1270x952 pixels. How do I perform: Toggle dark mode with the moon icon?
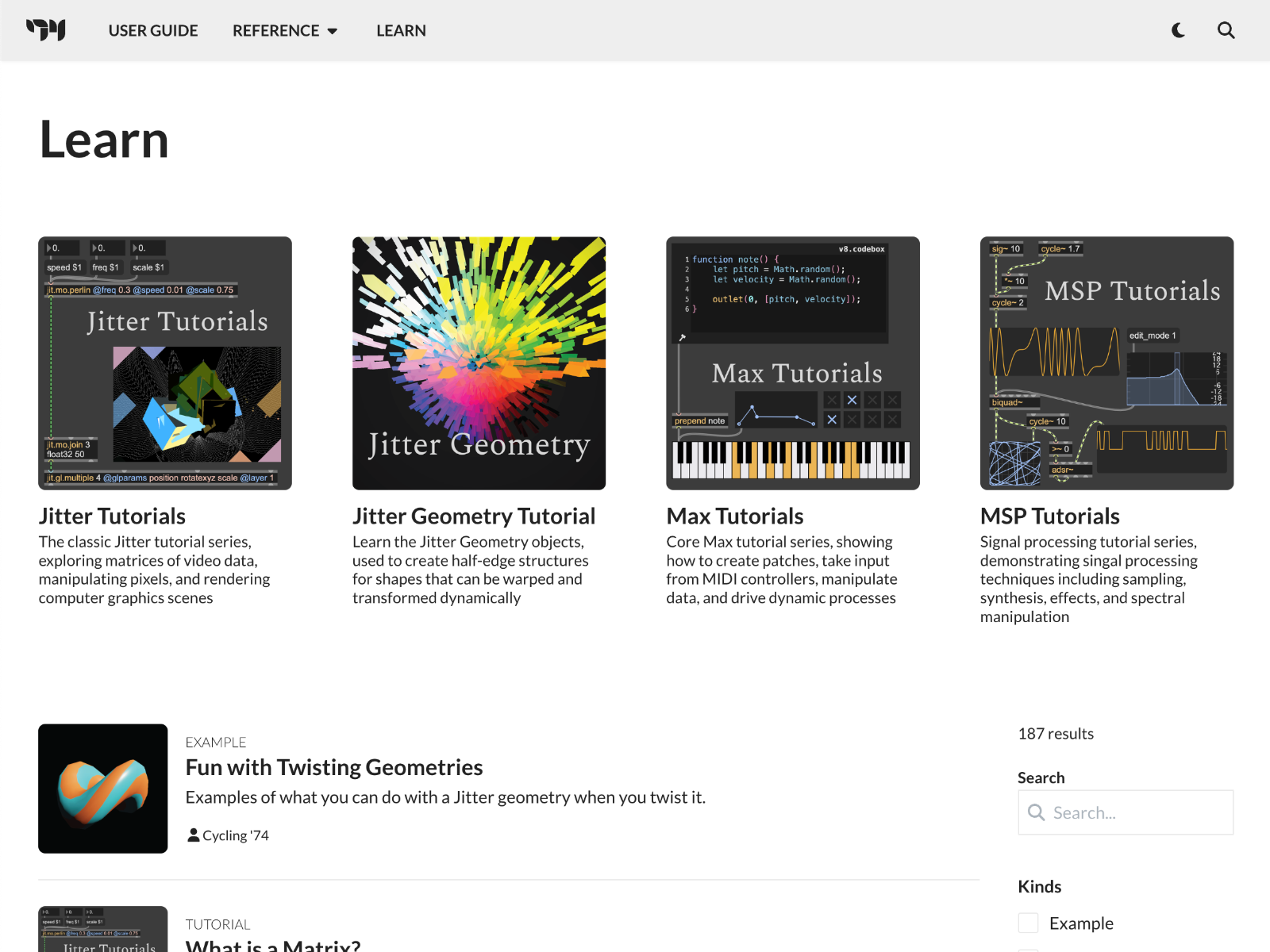[1179, 30]
